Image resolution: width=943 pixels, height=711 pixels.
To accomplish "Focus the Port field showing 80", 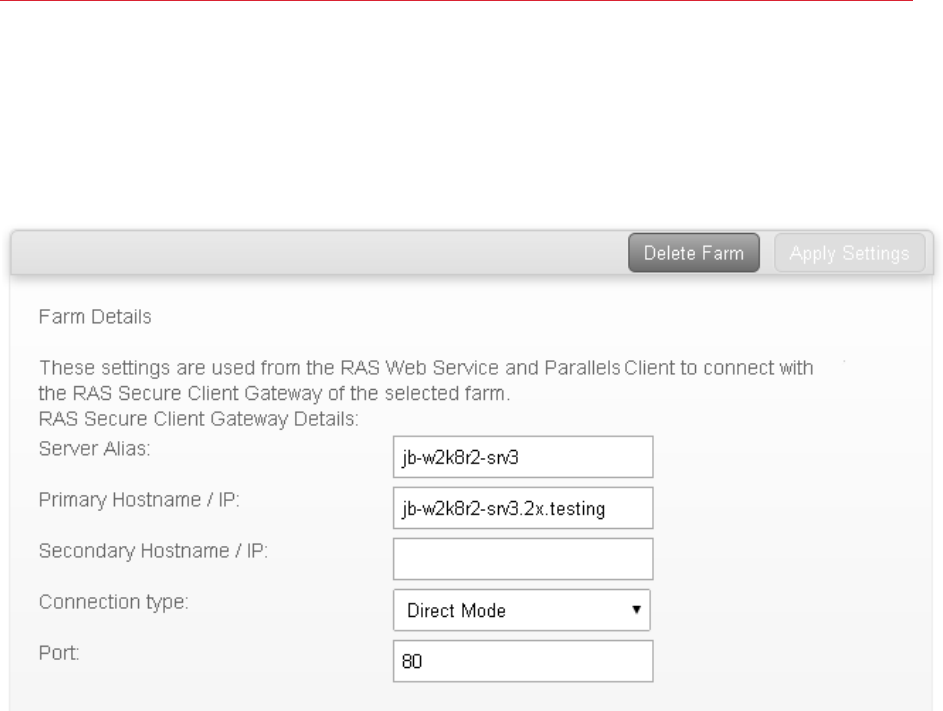I will tap(523, 661).
